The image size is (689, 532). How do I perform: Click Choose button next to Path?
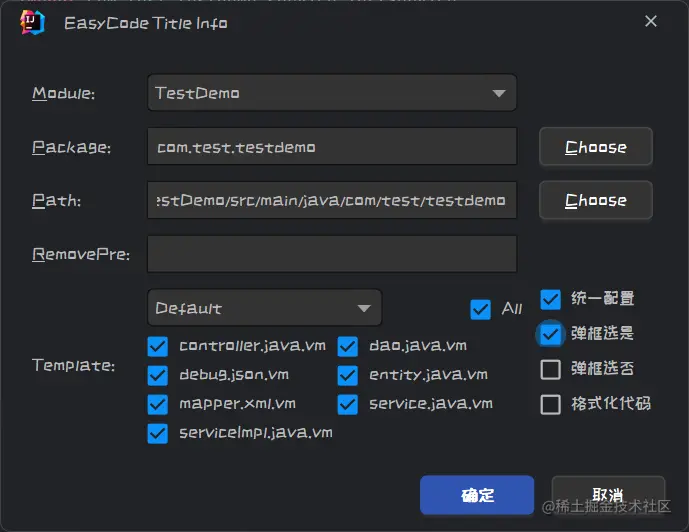coord(595,200)
